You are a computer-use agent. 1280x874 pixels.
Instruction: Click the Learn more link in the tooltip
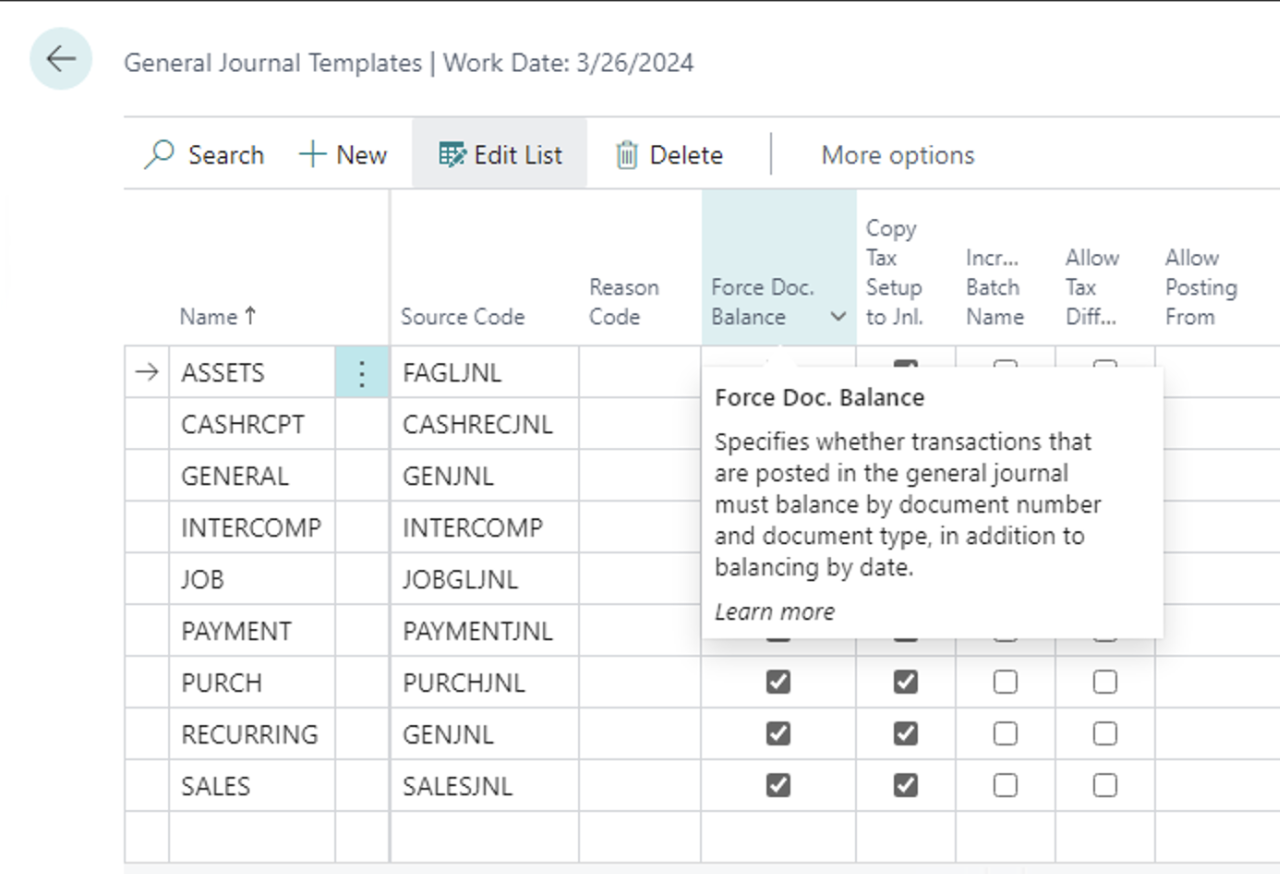point(774,611)
